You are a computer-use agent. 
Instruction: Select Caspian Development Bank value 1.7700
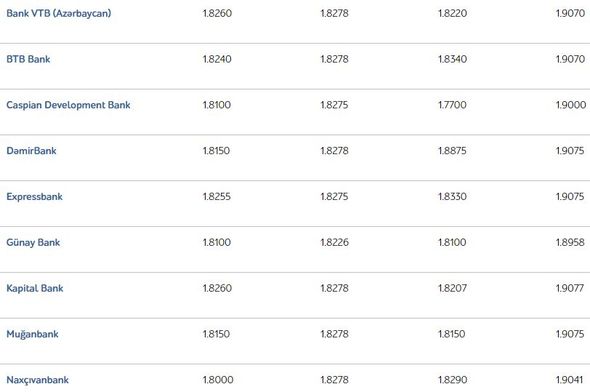click(x=452, y=105)
